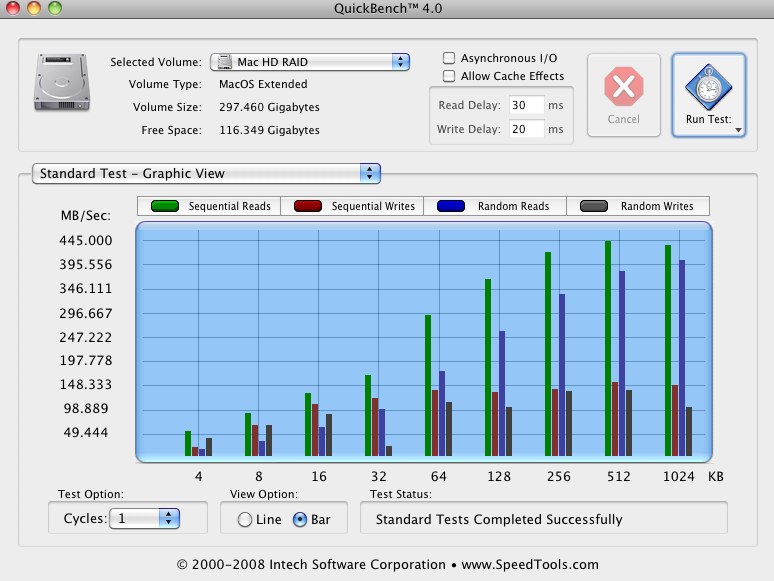Click the Run Test stopwatch icon

pos(708,87)
